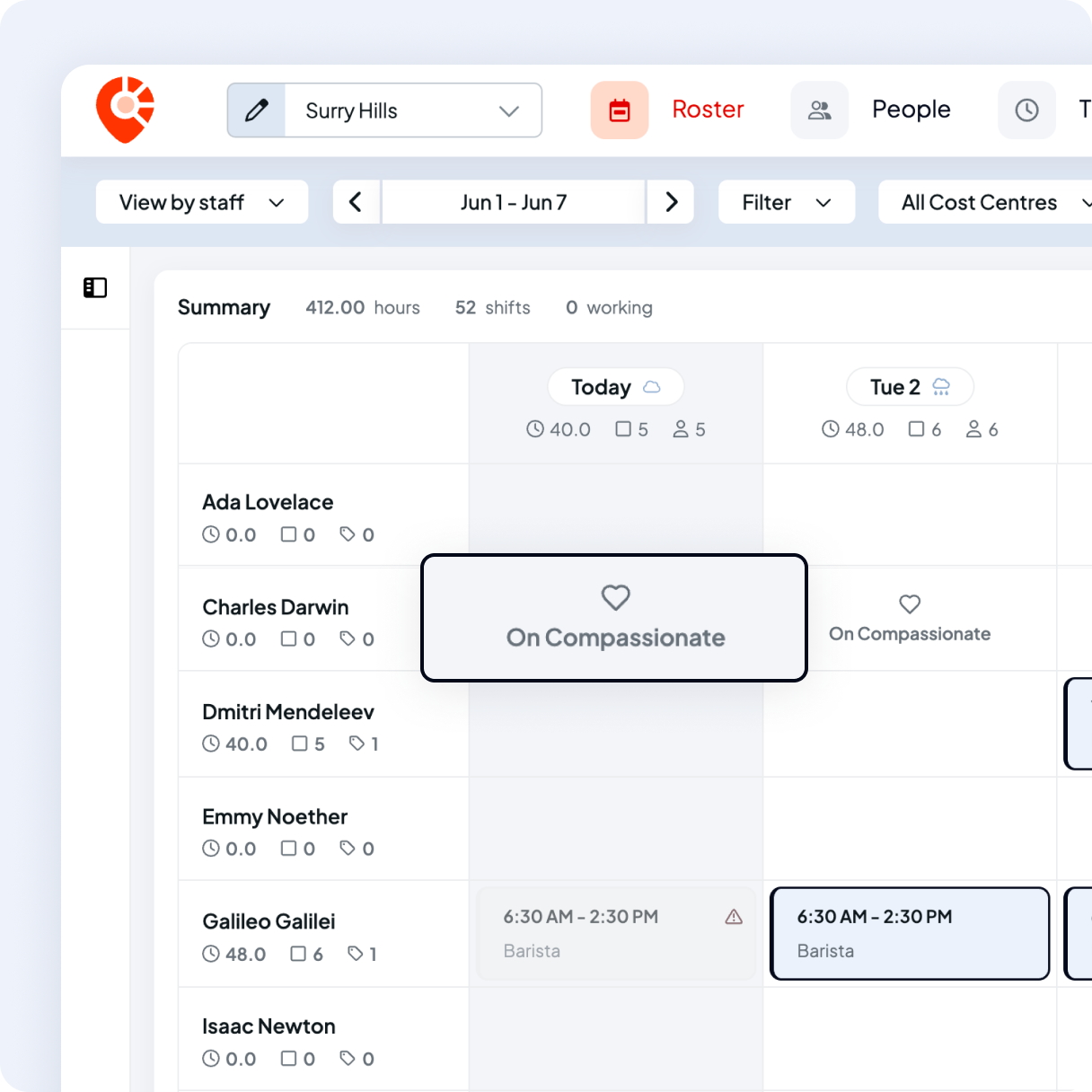Switch to the Roster tab
This screenshot has height=1092, width=1092.
(x=708, y=110)
